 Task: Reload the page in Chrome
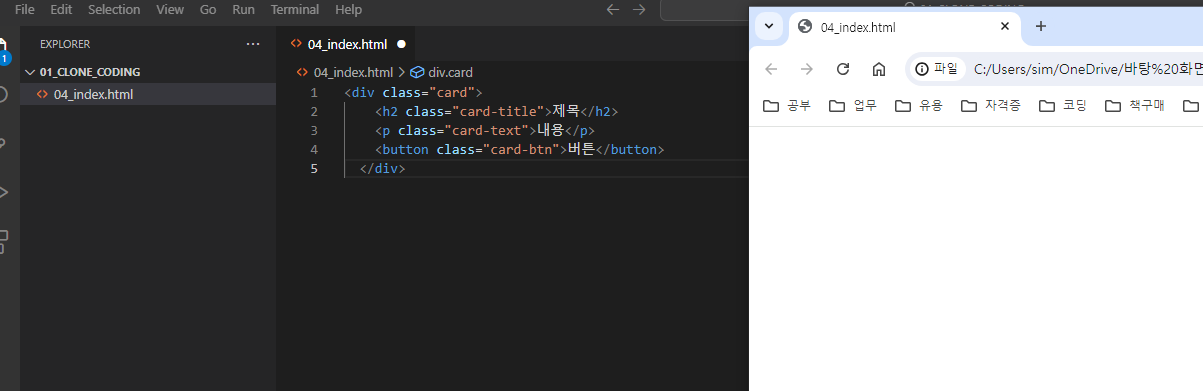click(x=843, y=69)
